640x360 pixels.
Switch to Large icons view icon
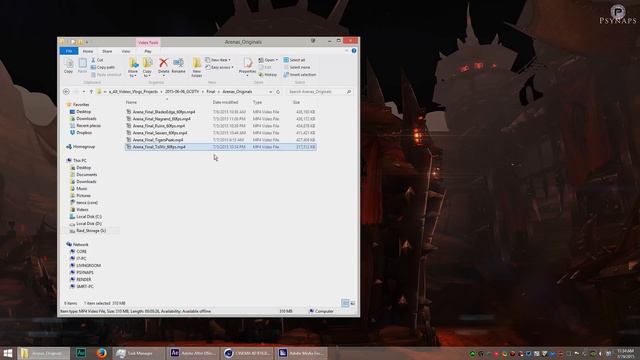pyautogui.click(x=353, y=303)
